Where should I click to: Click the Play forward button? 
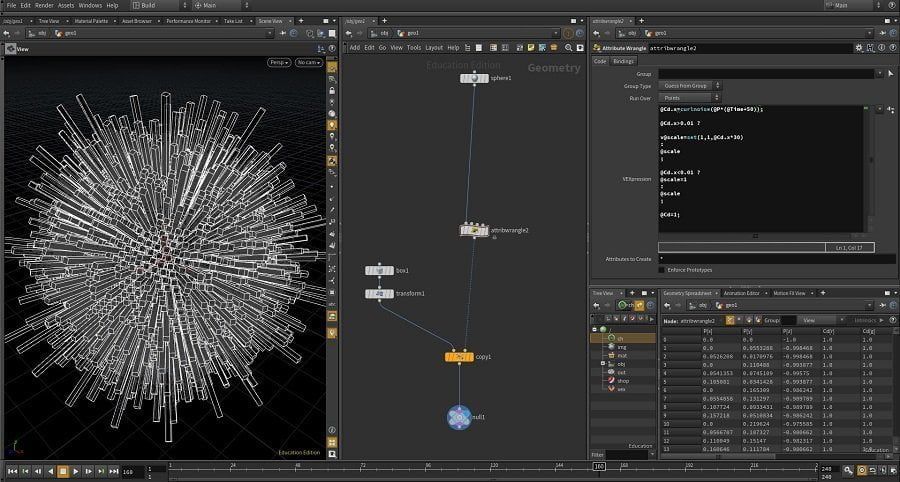76,471
